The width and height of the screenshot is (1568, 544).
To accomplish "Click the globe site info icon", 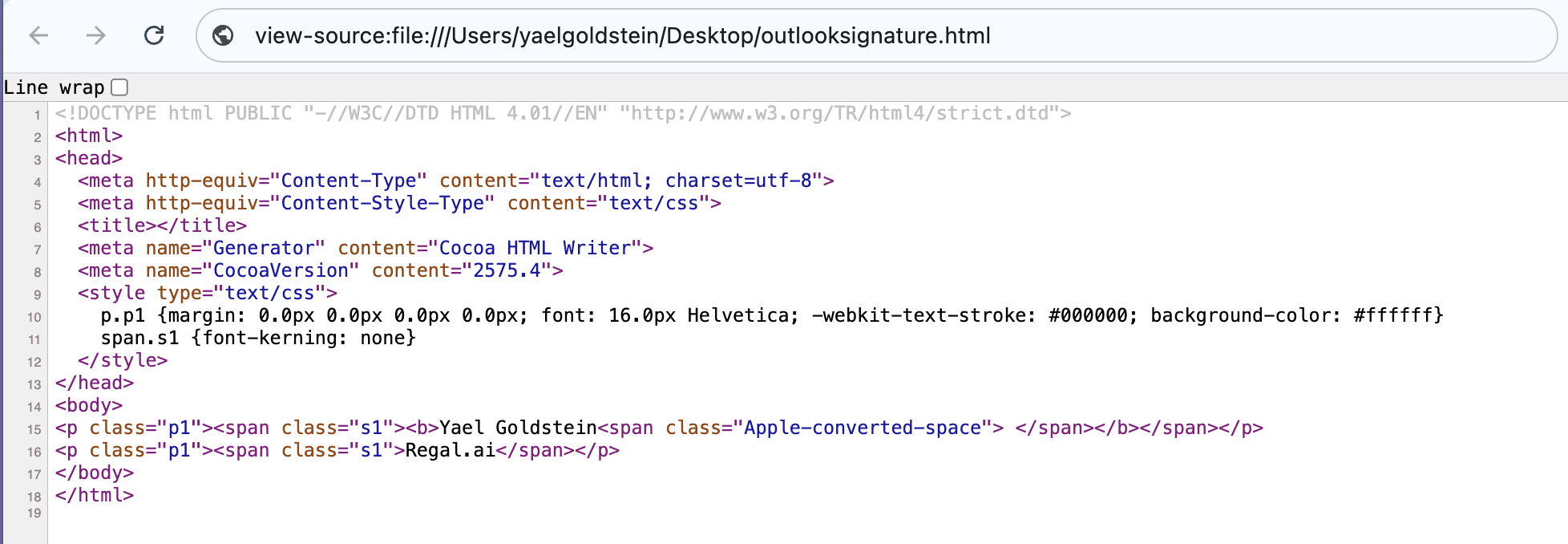I will 223,35.
